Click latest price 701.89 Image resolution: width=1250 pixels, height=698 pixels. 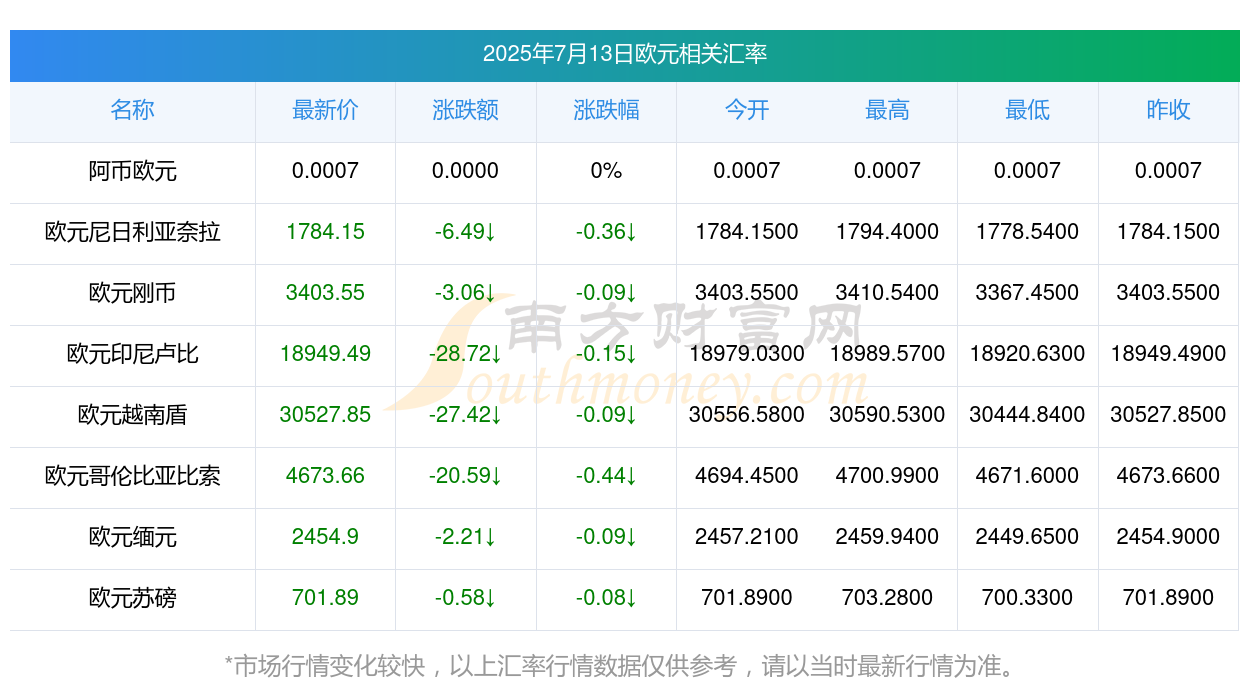click(x=325, y=598)
